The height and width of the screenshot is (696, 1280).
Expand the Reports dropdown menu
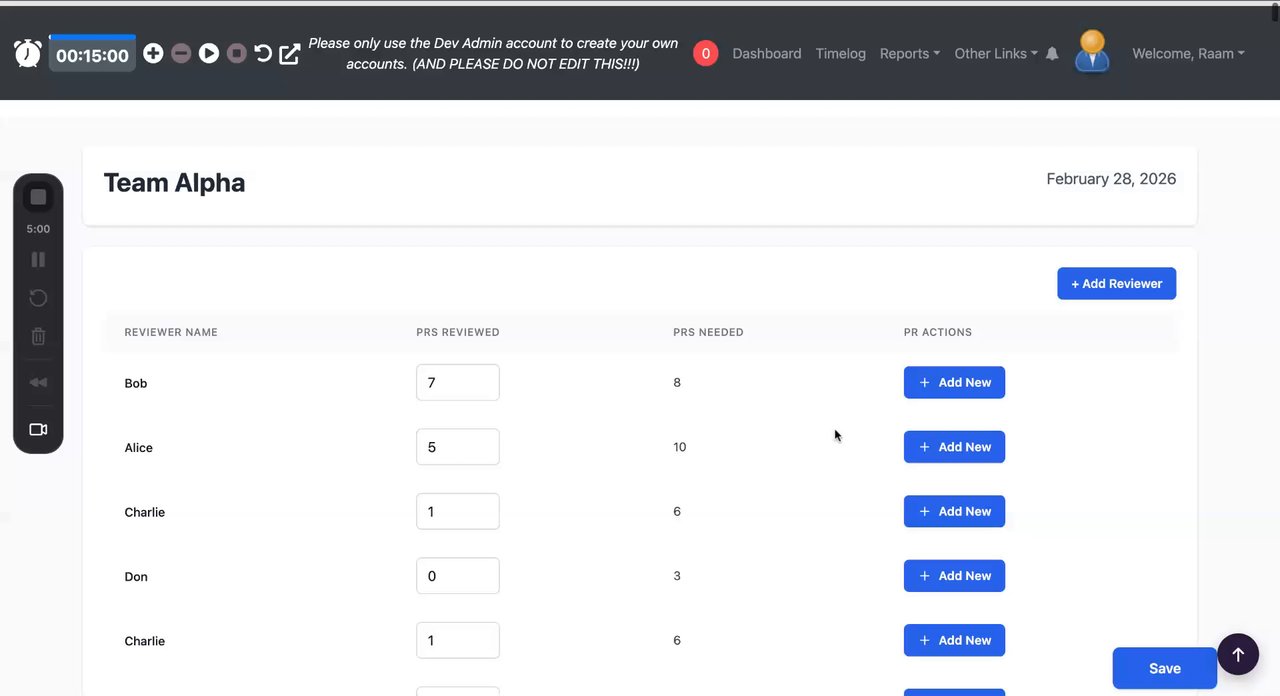tap(909, 54)
